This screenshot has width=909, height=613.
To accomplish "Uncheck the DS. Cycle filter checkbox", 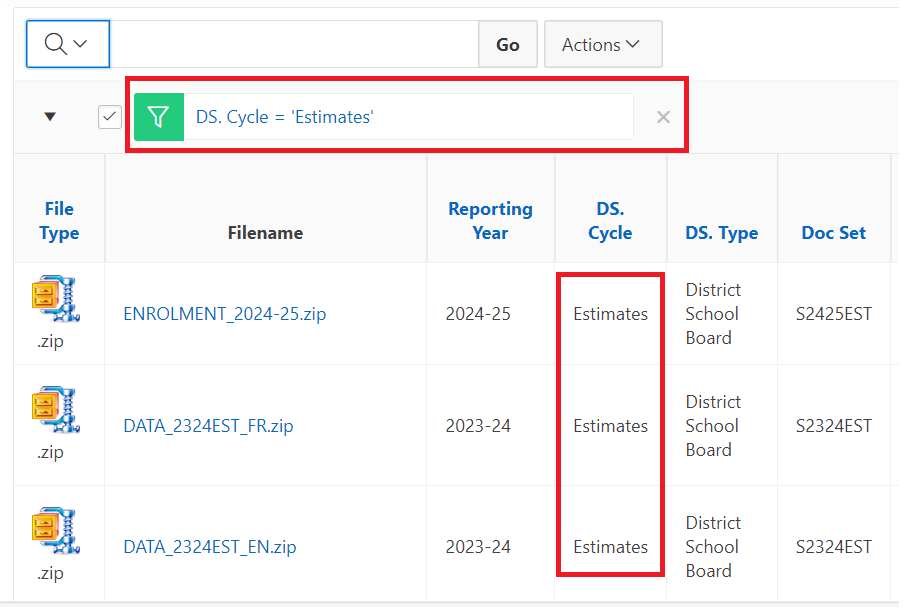I will coord(110,117).
